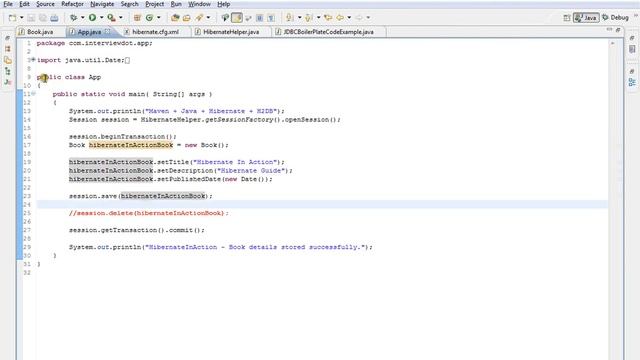Click the Run External Tools icon

coord(111,18)
